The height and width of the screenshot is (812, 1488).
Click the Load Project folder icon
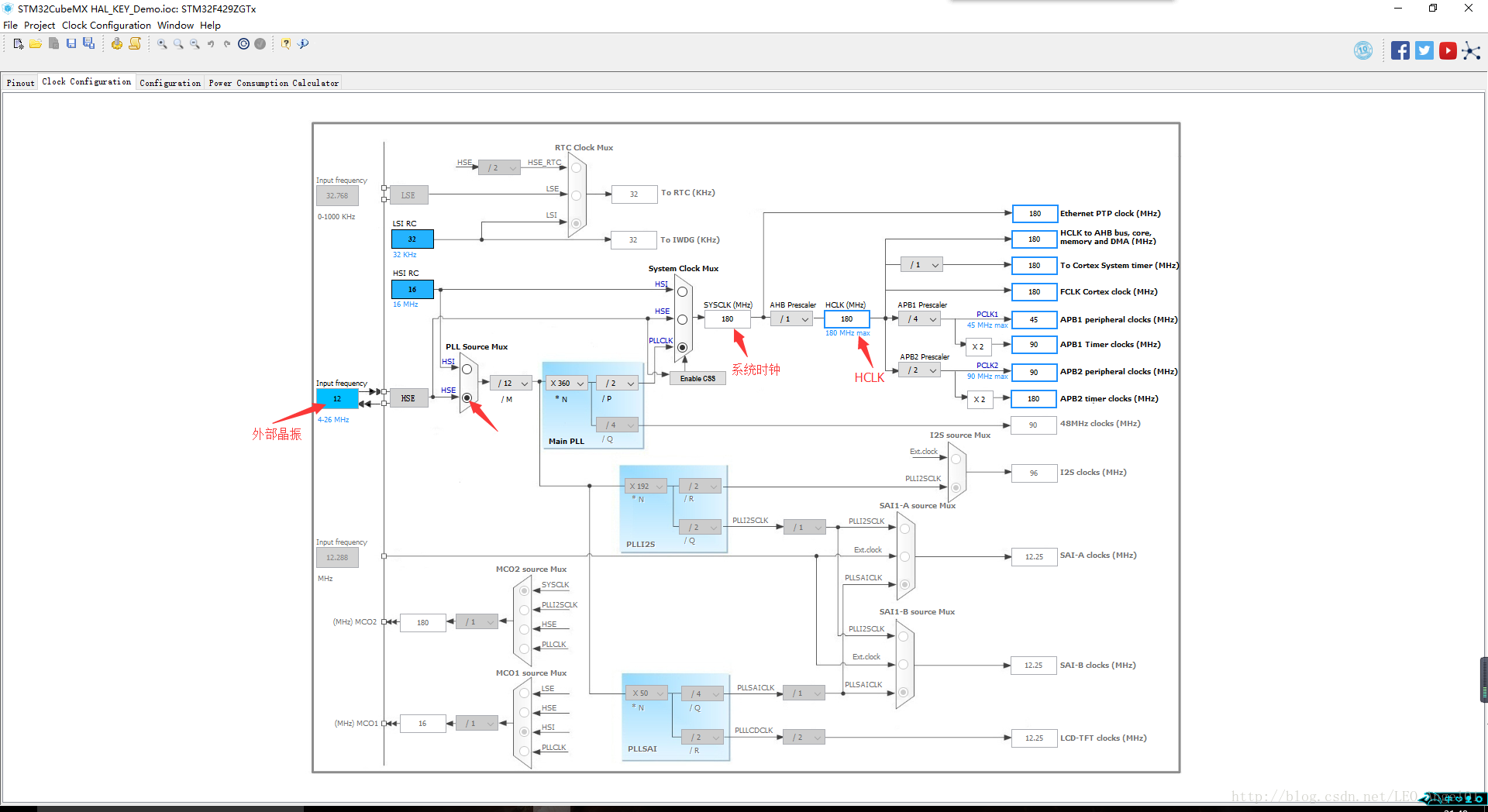[36, 44]
